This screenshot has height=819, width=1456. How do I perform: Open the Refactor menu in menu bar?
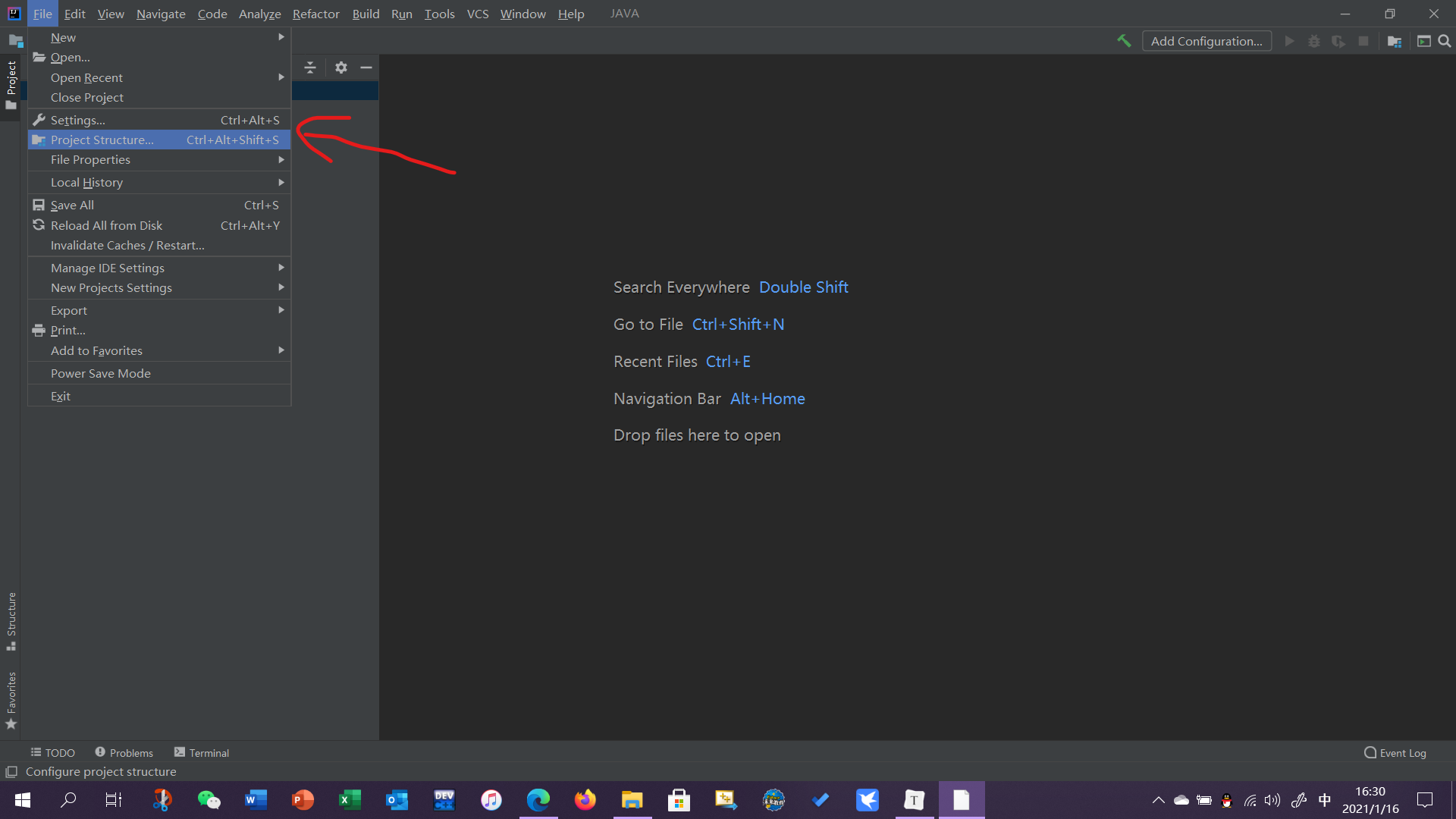click(315, 14)
